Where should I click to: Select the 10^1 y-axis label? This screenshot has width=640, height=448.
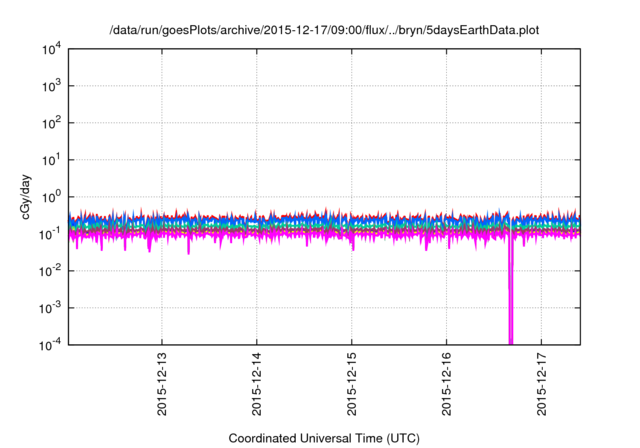click(x=51, y=160)
